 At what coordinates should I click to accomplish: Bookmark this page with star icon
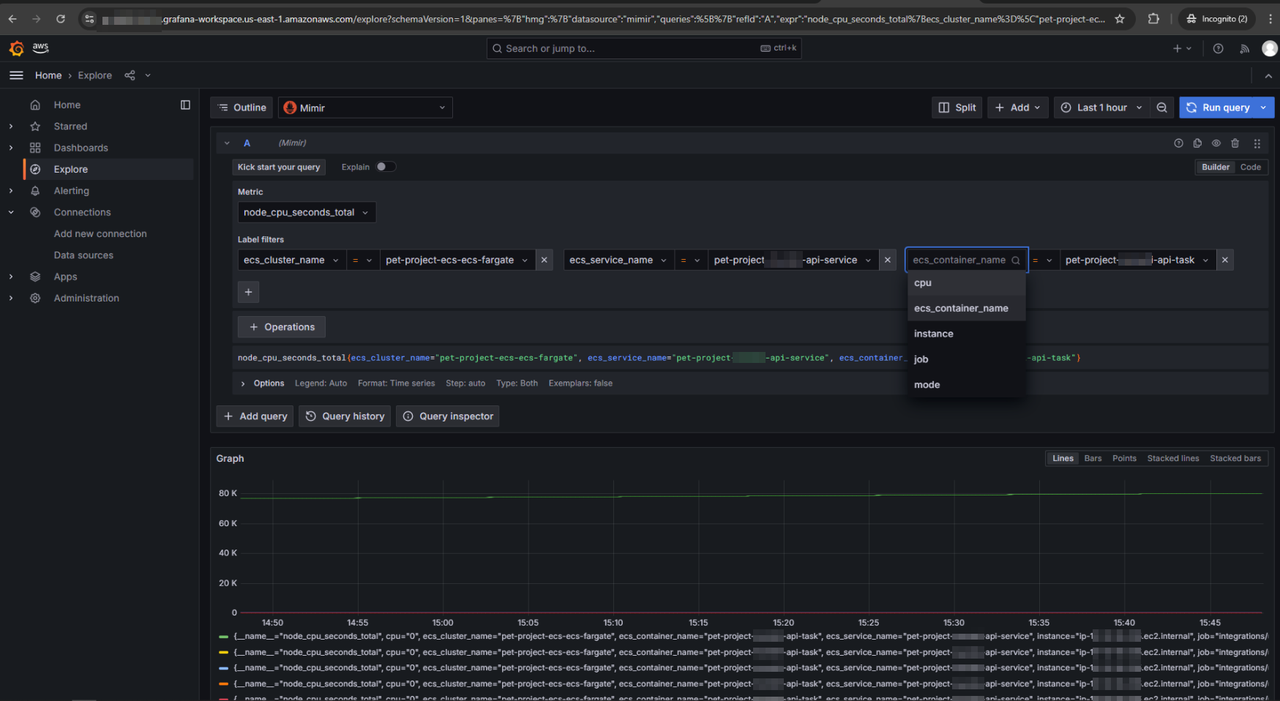tap(1119, 18)
